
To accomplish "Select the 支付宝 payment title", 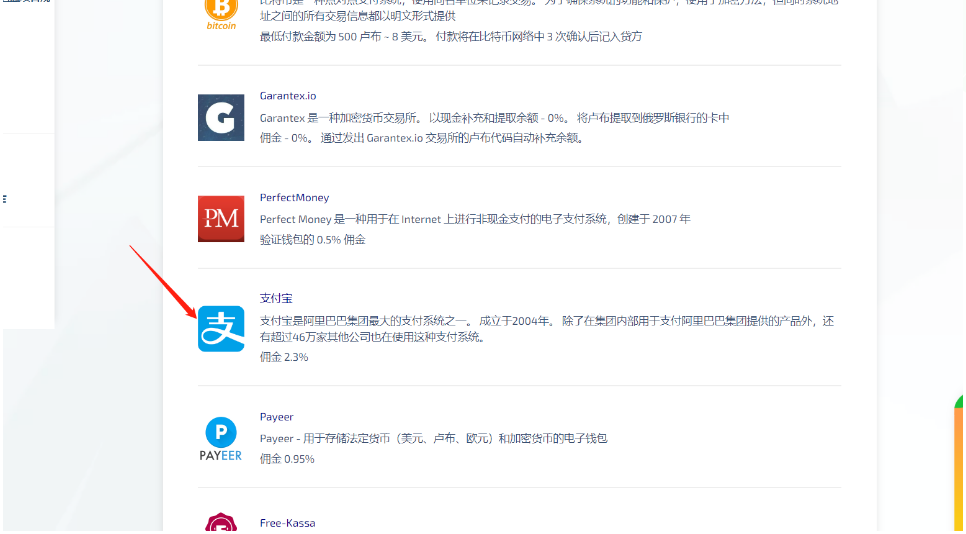I will coord(276,298).
